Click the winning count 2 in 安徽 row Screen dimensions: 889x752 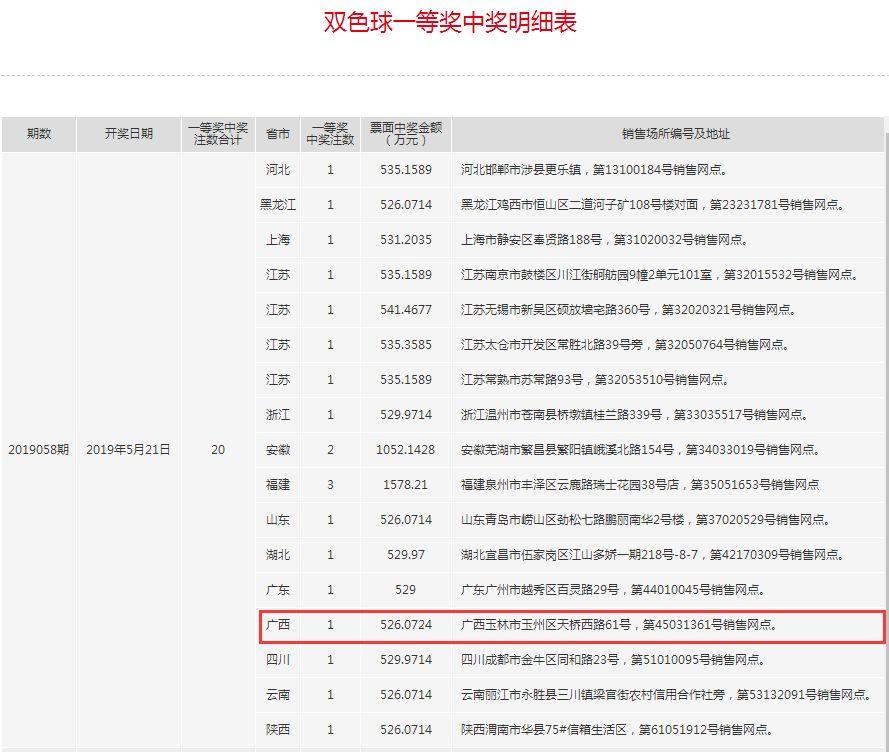tap(331, 450)
